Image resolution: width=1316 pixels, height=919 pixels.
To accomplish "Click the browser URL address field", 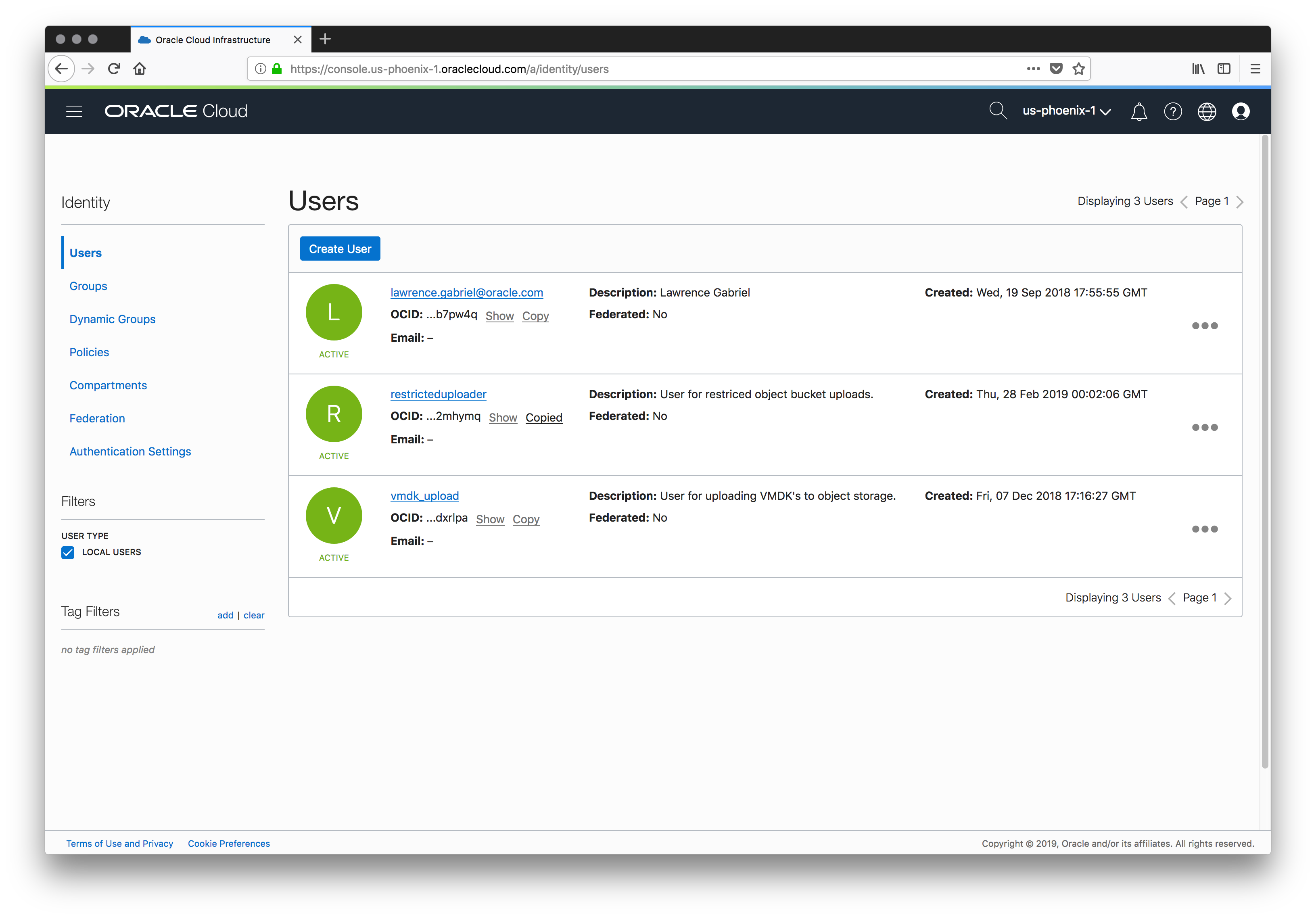I will (x=631, y=69).
